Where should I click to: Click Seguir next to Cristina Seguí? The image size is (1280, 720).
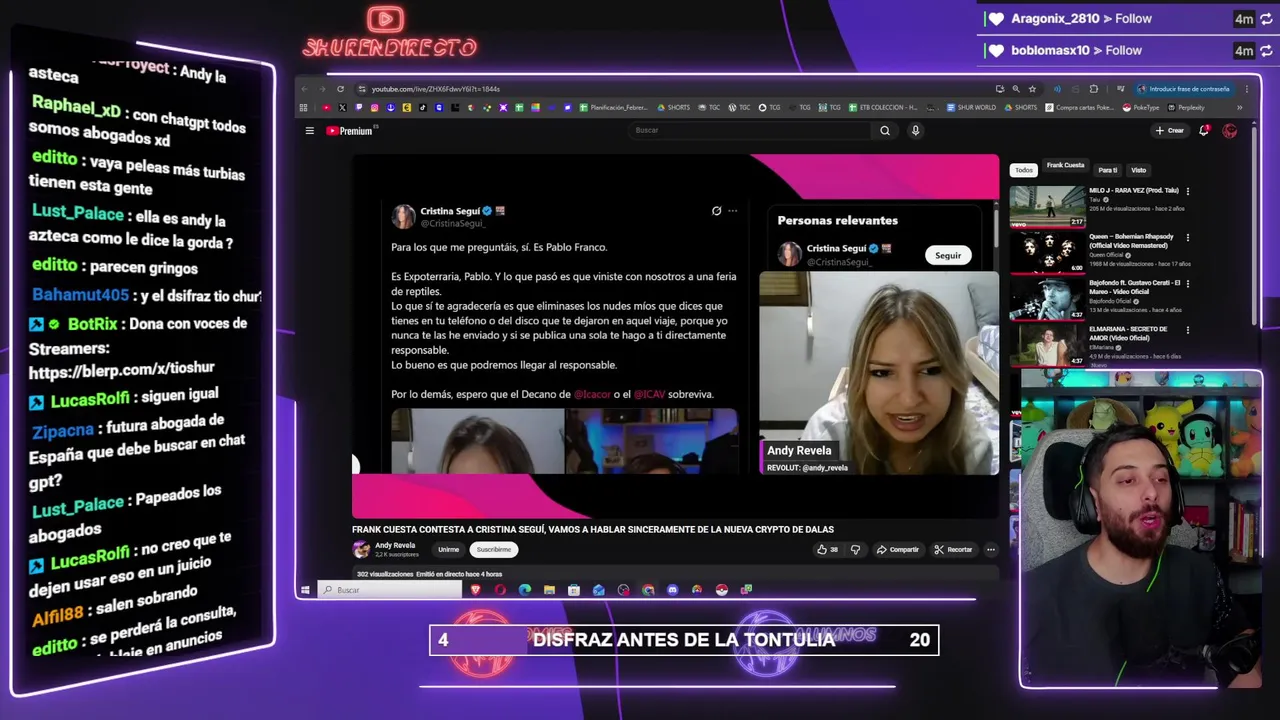[x=948, y=255]
